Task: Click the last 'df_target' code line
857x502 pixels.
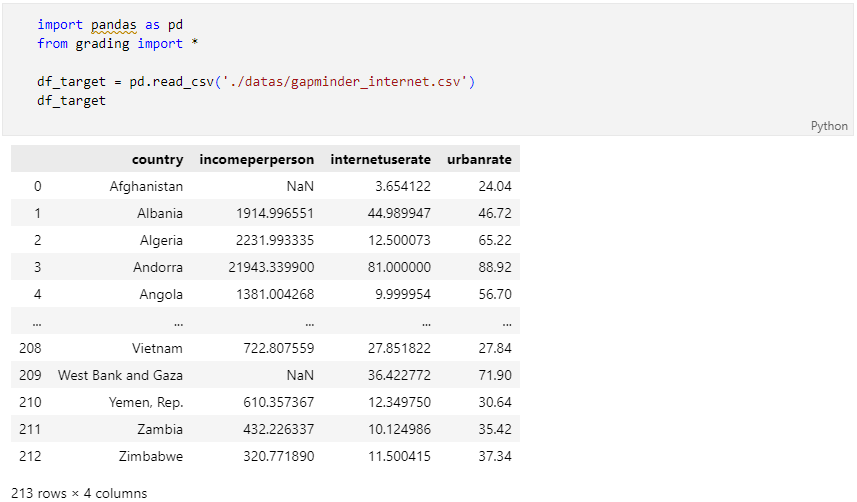Action: [72, 101]
